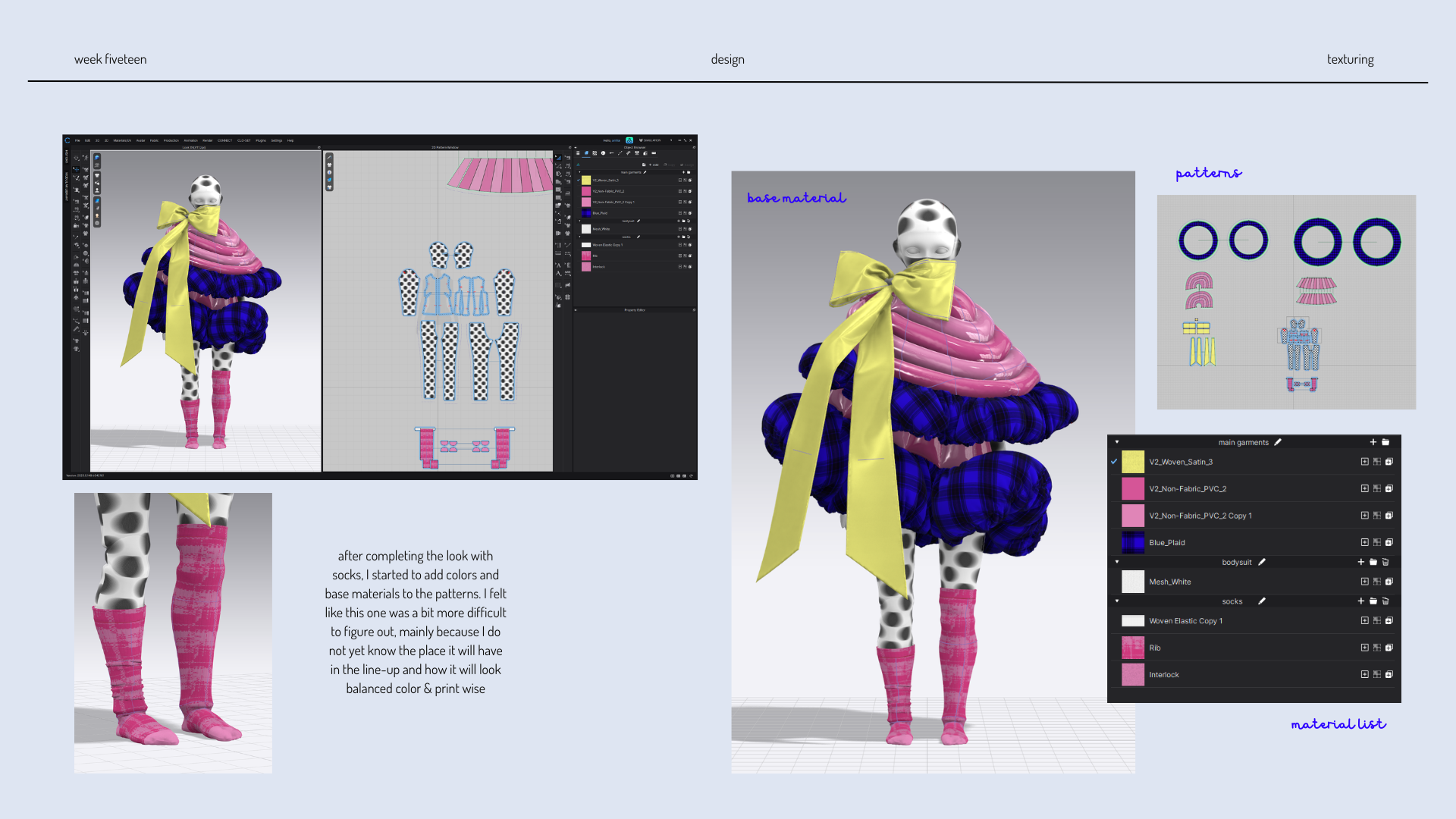Image resolution: width=1456 pixels, height=819 pixels.
Task: Toggle the bottom shirt icon in 2D Pattern Window toolbar
Action: tap(329, 187)
